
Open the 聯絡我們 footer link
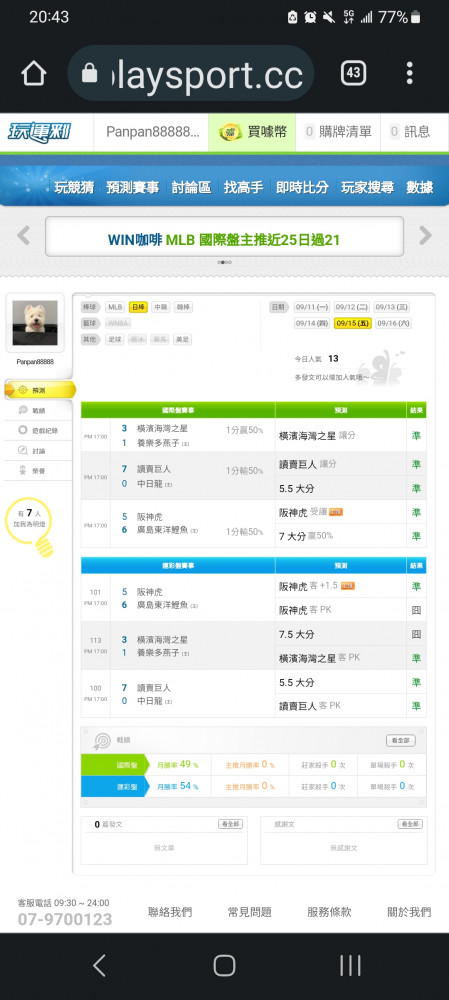[x=170, y=912]
